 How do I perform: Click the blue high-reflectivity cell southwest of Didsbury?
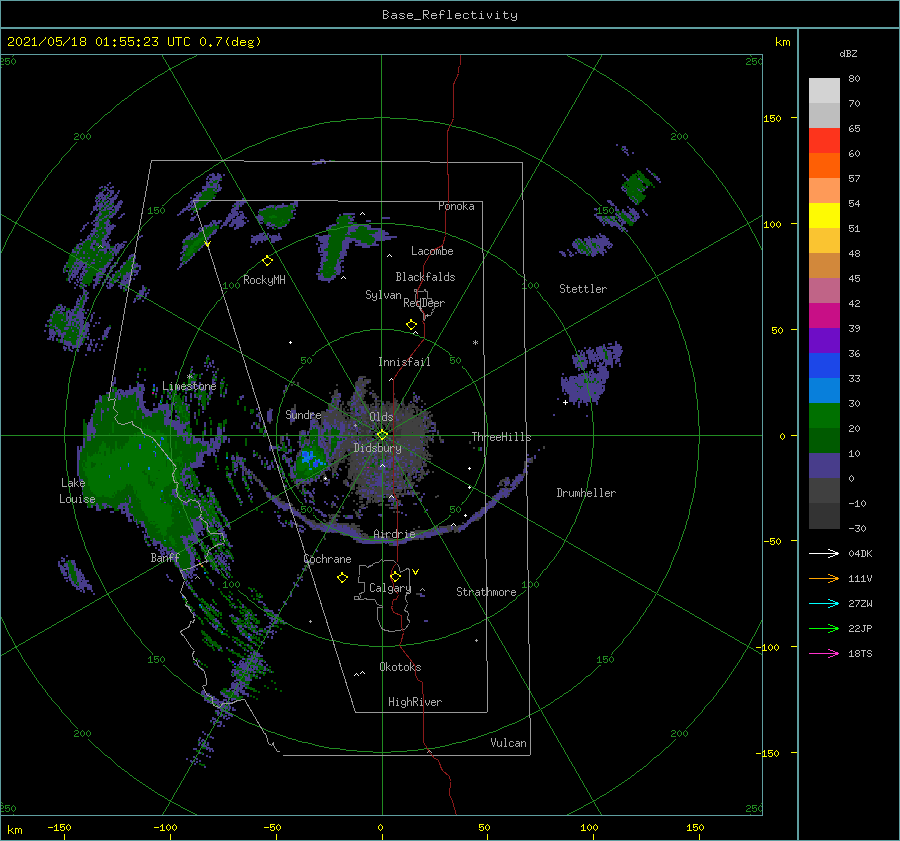(x=311, y=458)
